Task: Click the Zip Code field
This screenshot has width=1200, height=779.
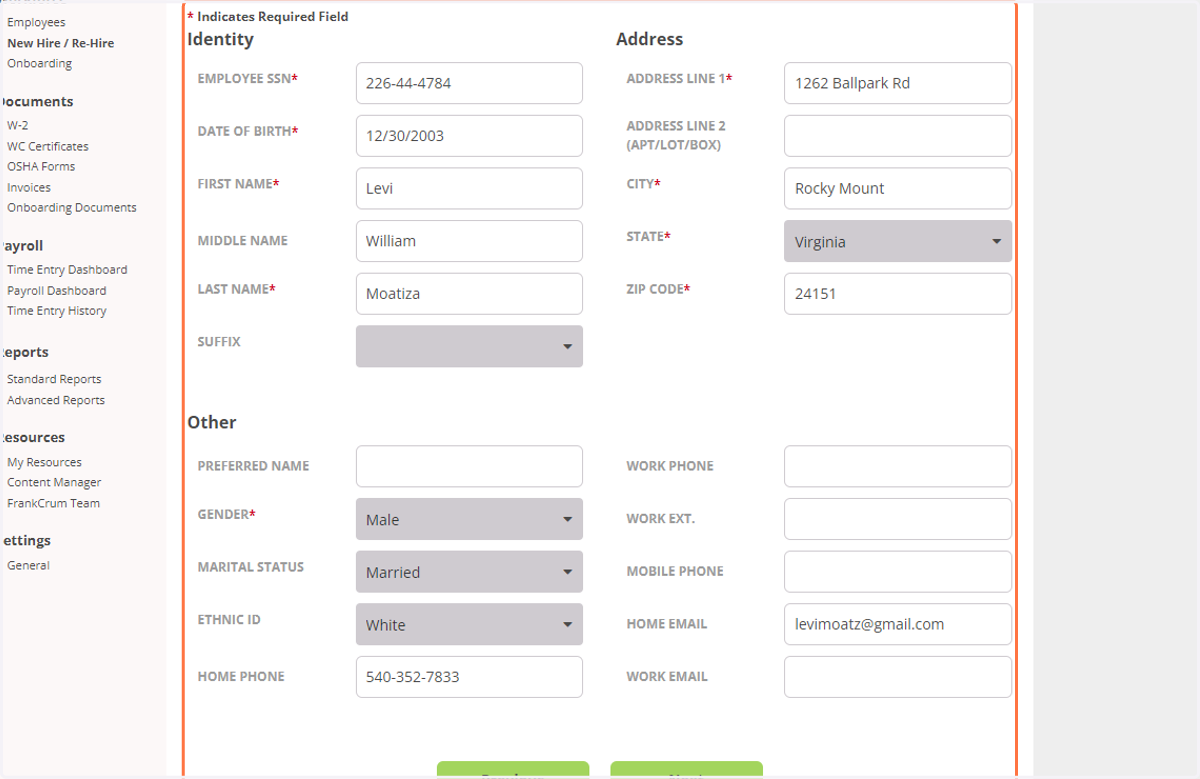Action: 898,294
